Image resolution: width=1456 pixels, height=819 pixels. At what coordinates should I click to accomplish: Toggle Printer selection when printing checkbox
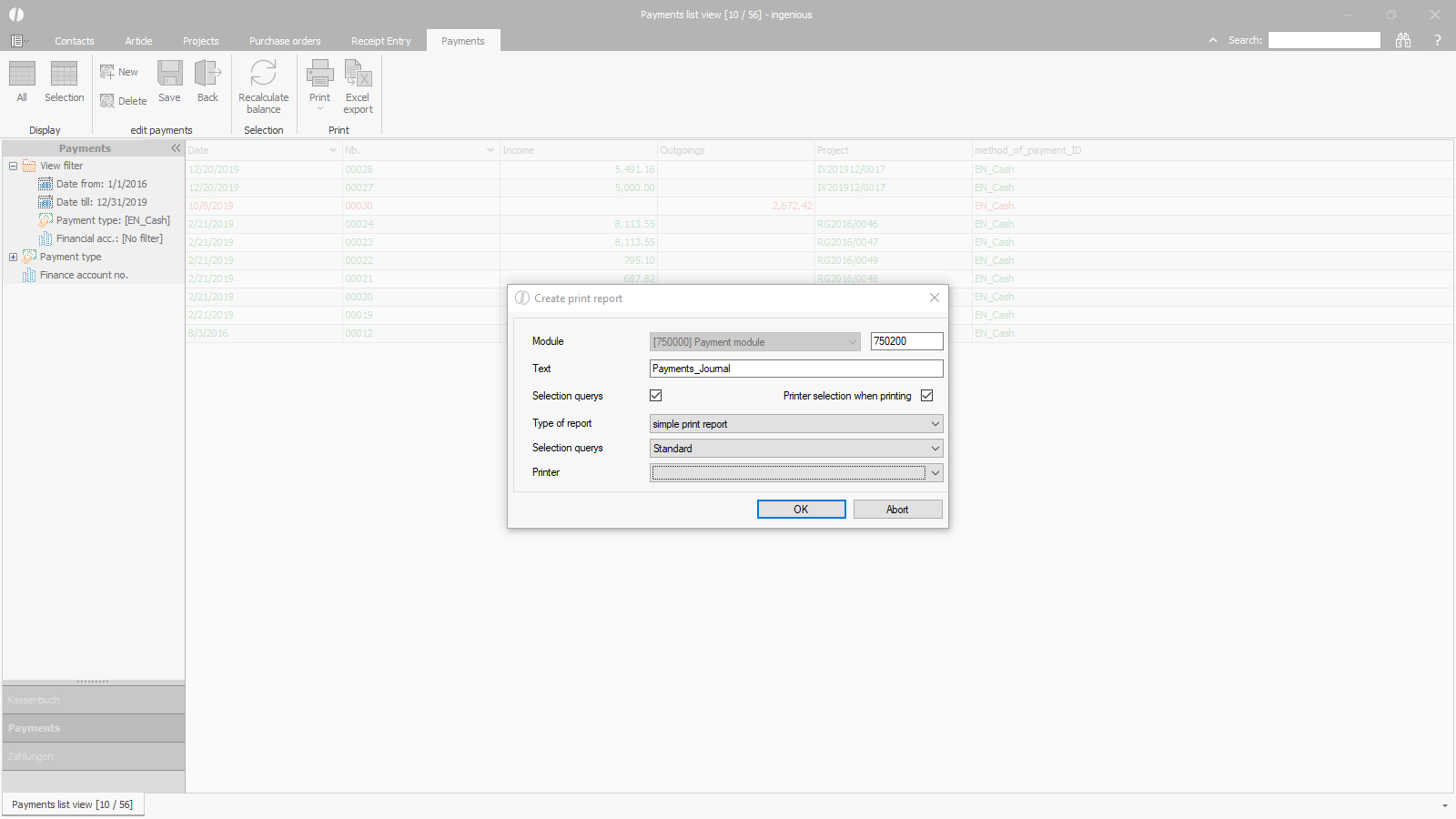pos(926,396)
